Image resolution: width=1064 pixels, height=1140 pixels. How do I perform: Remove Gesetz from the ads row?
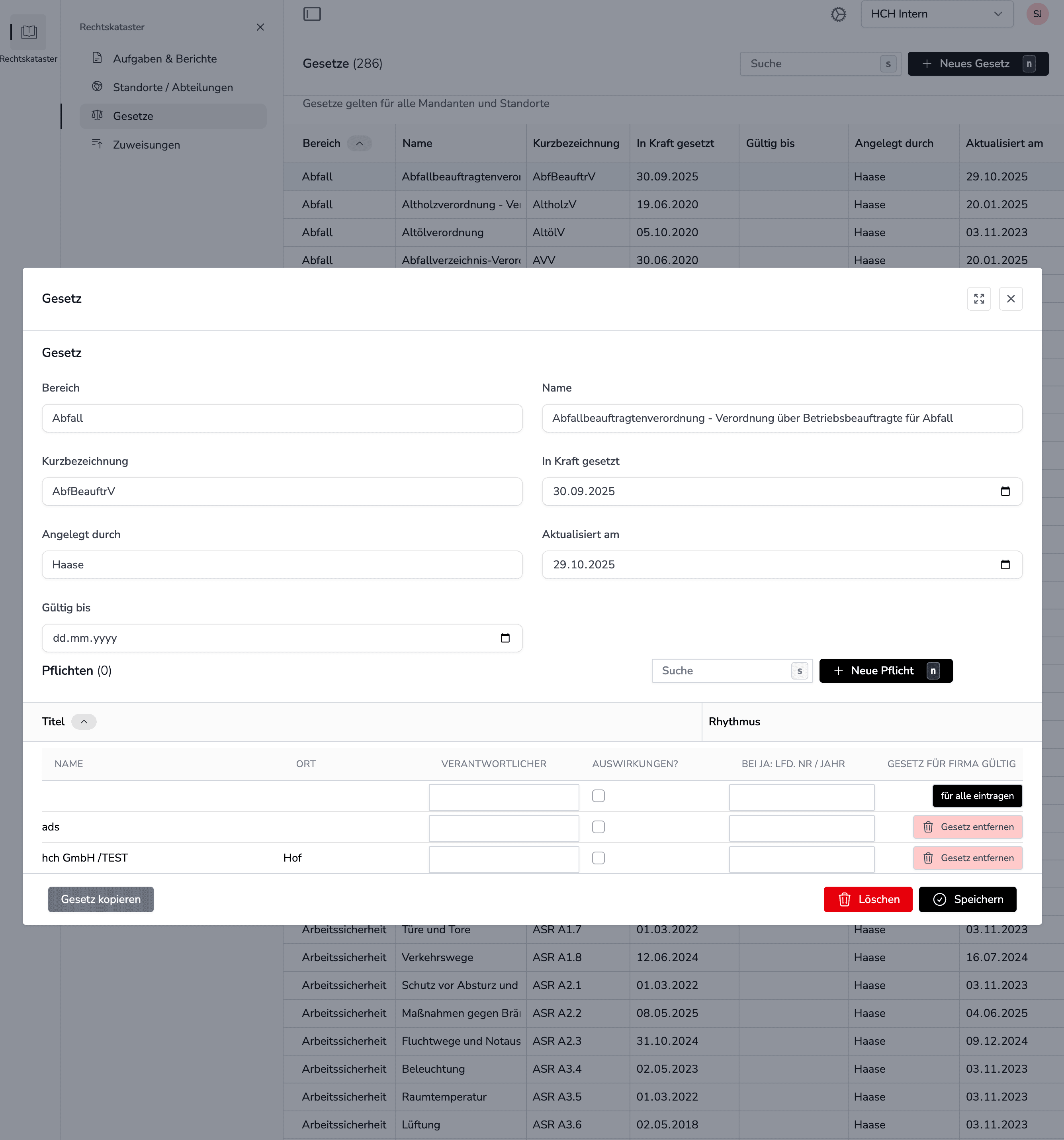(968, 827)
